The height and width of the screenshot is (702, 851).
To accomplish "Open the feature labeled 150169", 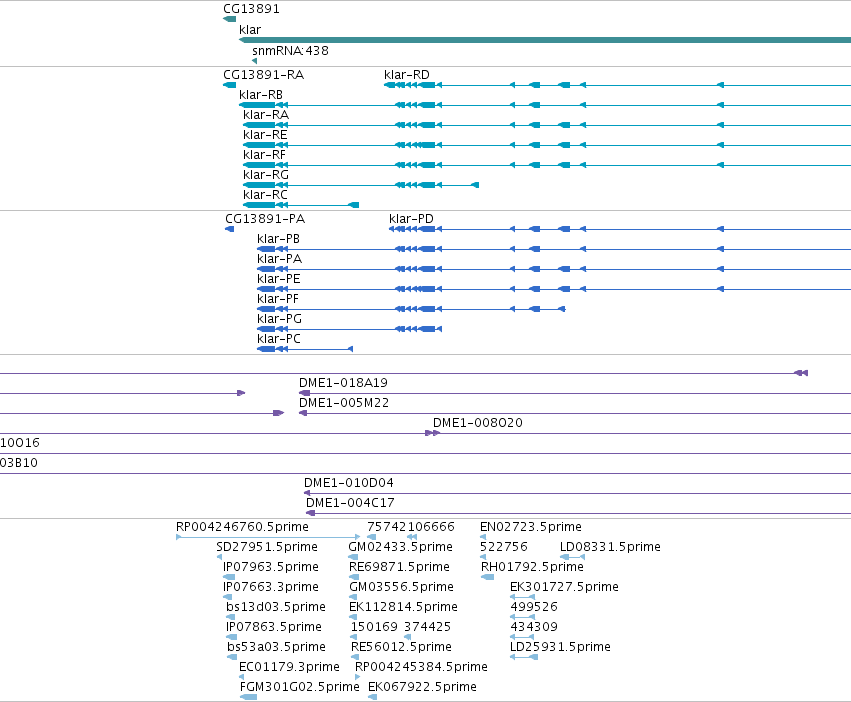I will (x=374, y=628).
